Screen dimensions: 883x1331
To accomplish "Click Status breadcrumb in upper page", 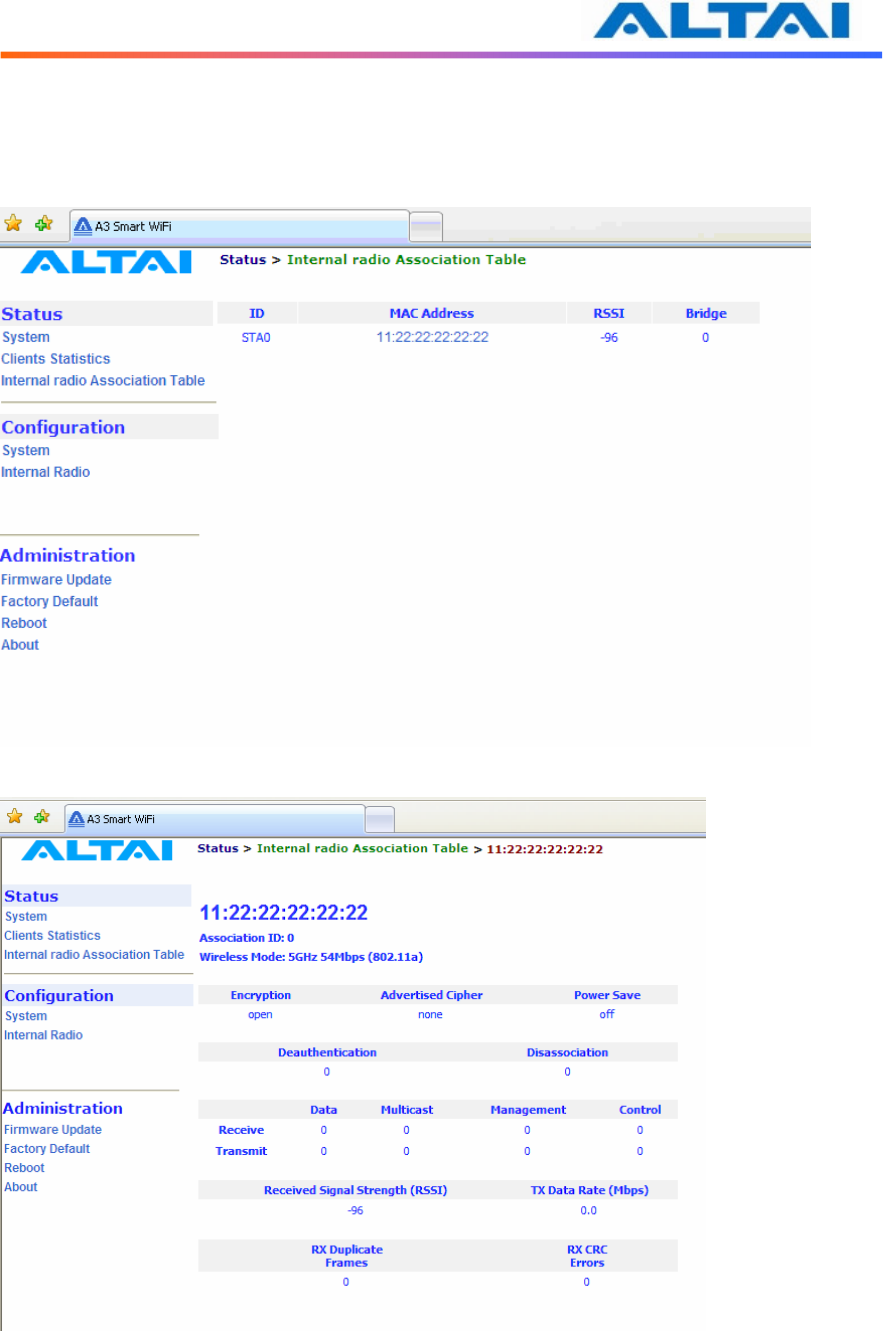I will tap(242, 259).
